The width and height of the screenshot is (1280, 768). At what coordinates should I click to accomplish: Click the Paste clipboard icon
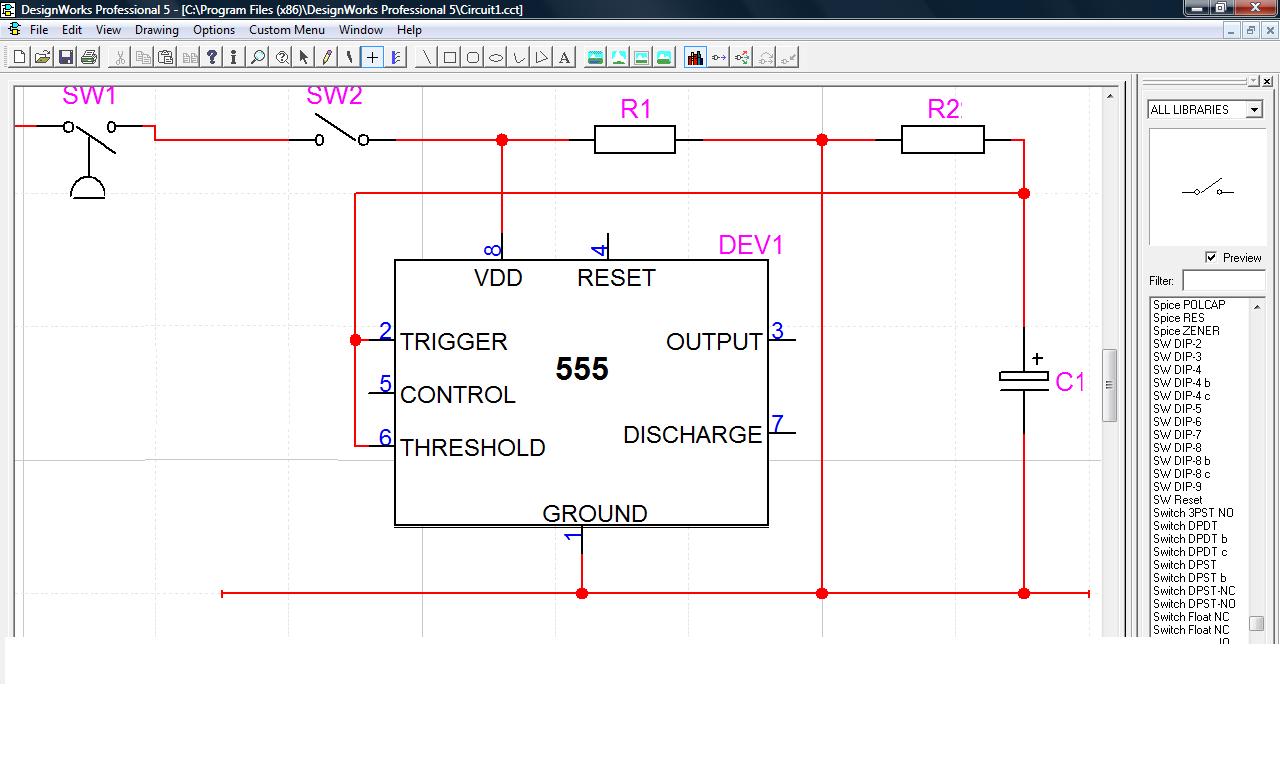coord(166,57)
